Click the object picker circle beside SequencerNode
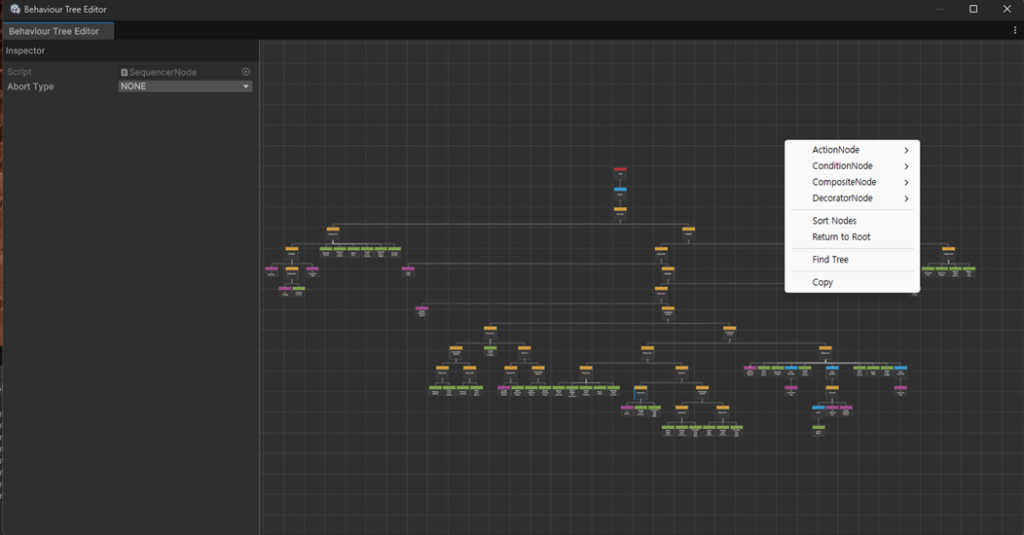The height and width of the screenshot is (535, 1024). pos(246,72)
